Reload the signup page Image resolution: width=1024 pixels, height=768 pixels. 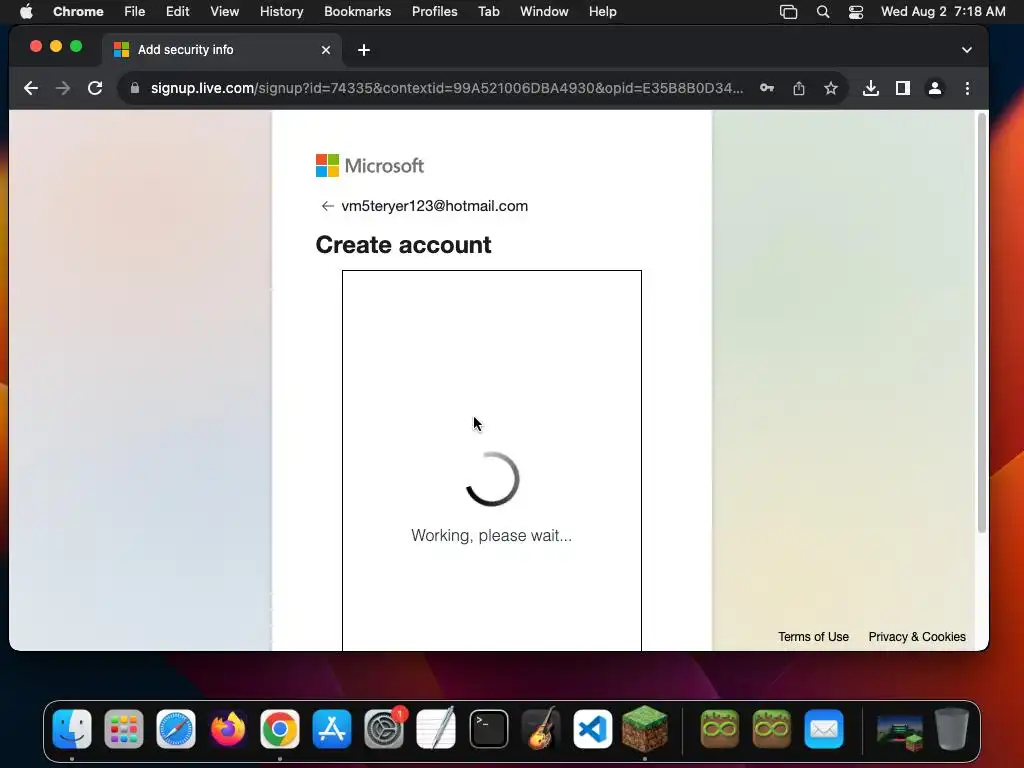click(x=95, y=88)
